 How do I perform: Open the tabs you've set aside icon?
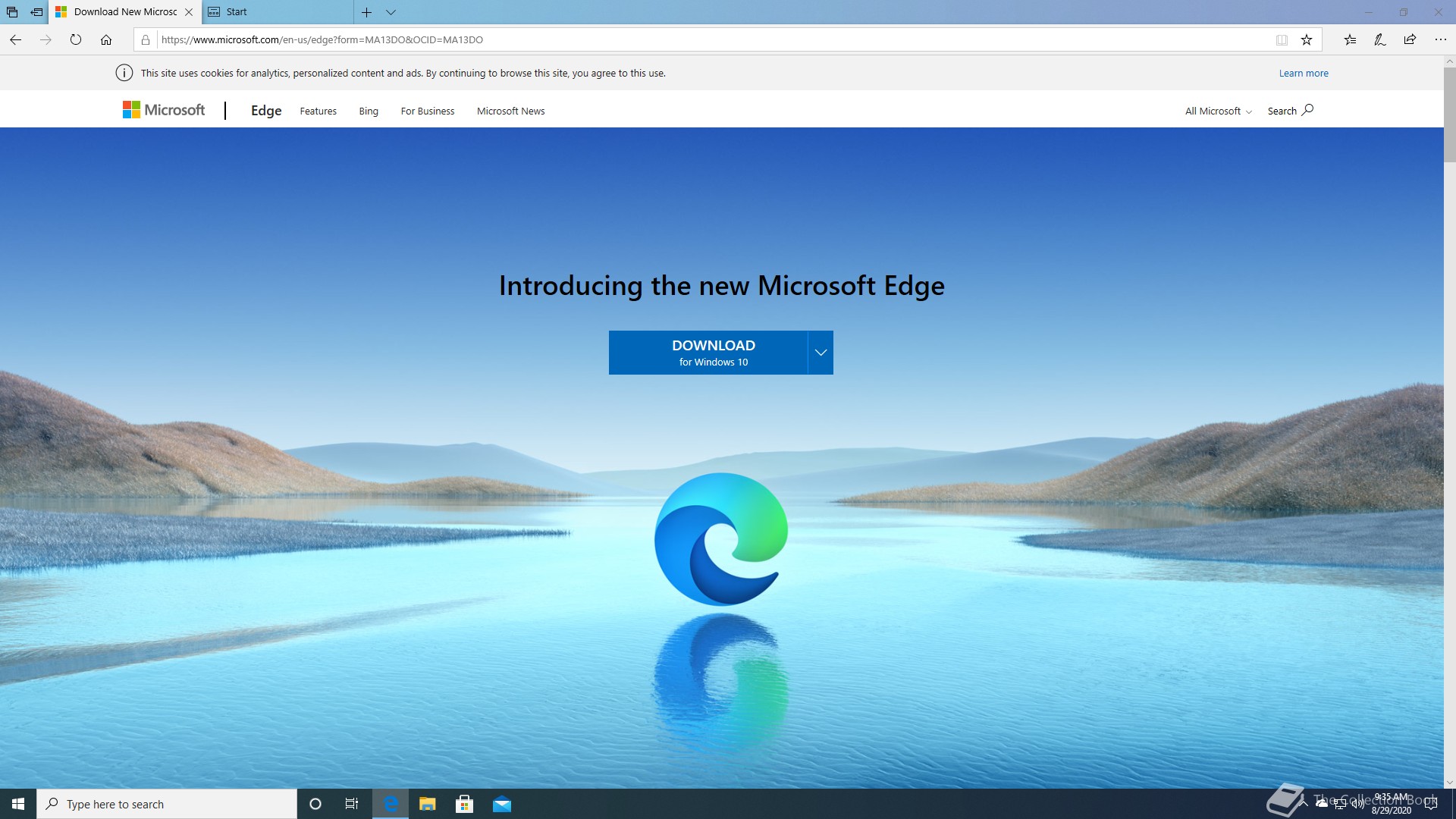12,12
